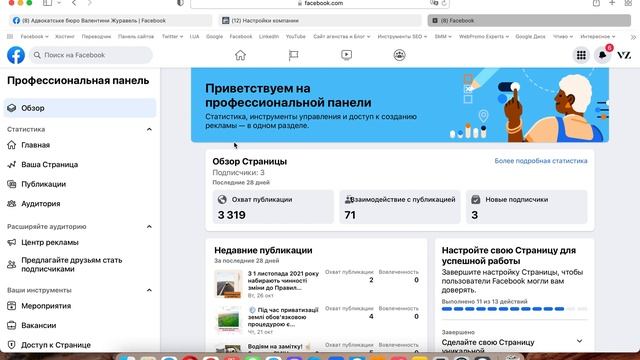Viewport: 640px width, 360px height.
Task: Show more bookmarks with double-arrow icon
Action: pos(633,37)
